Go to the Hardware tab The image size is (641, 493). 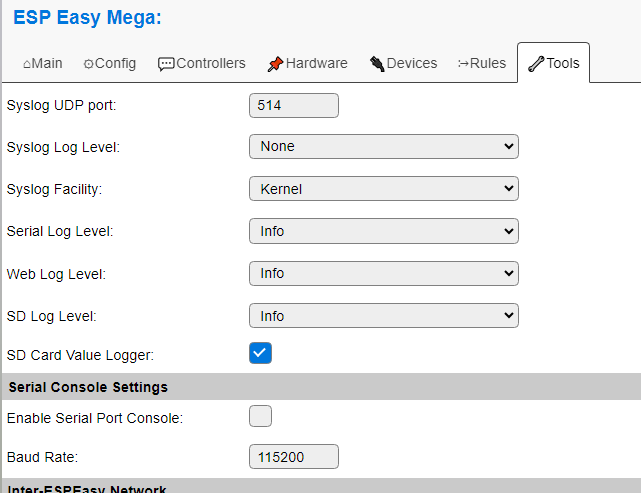[x=307, y=63]
